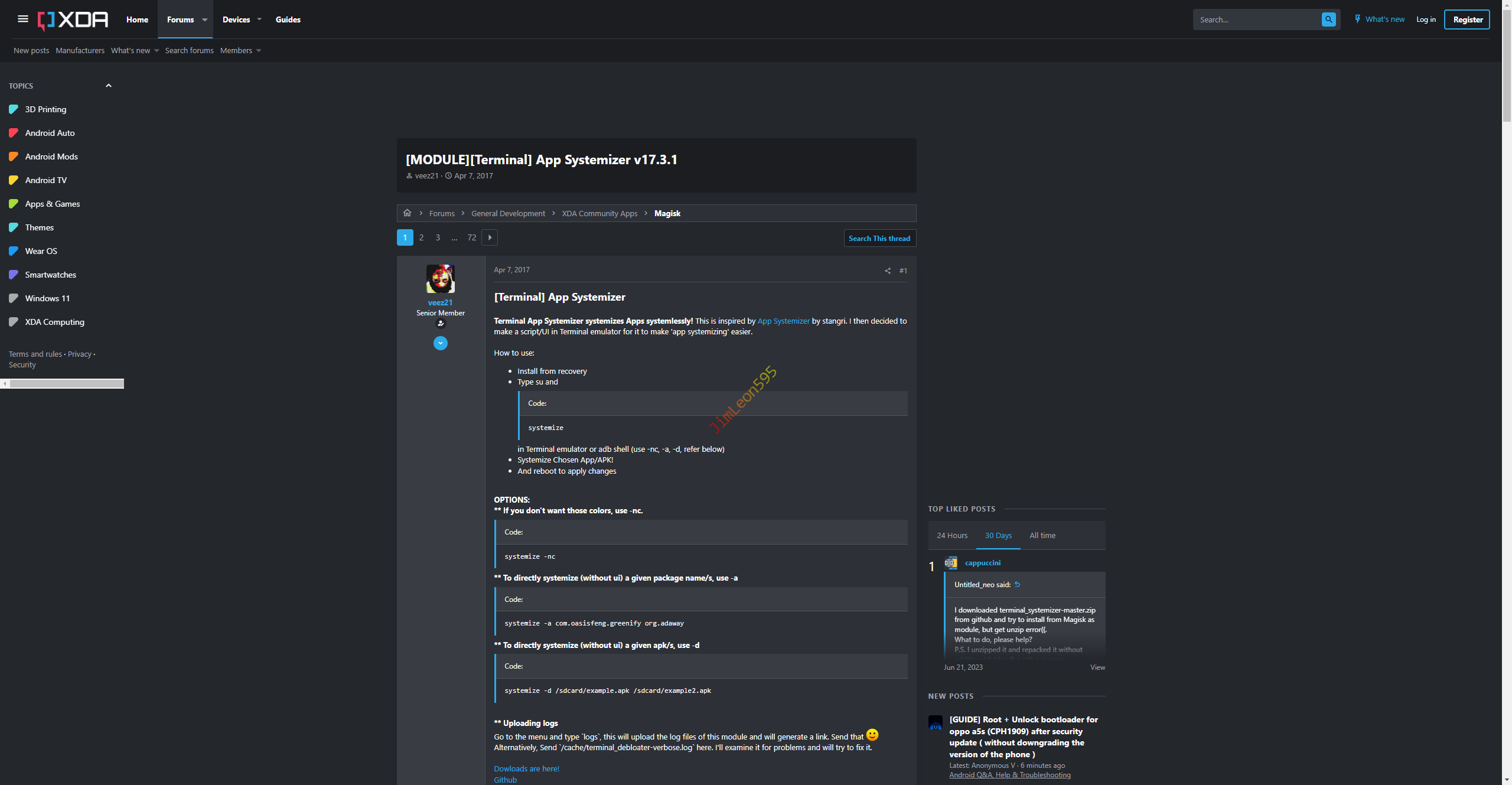Open veez21's avatar image
This screenshot has height=785, width=1512.
point(440,279)
